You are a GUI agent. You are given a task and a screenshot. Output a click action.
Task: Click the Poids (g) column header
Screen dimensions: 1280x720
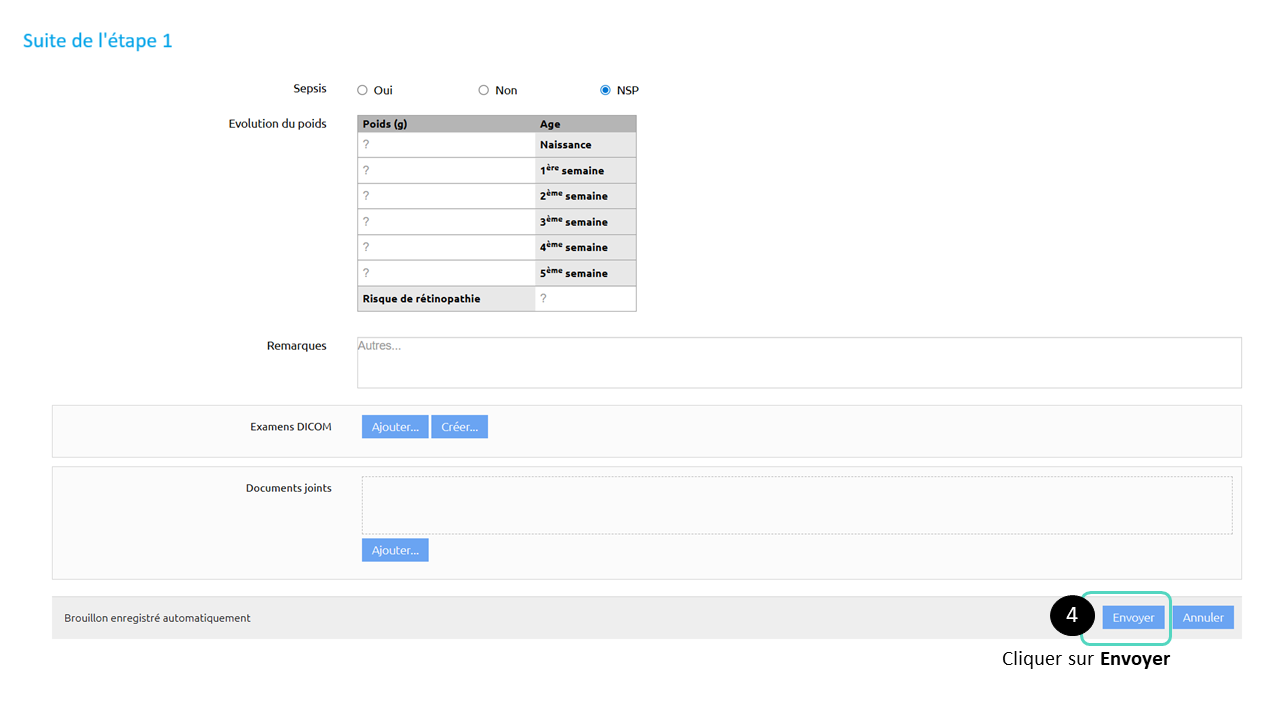click(446, 124)
